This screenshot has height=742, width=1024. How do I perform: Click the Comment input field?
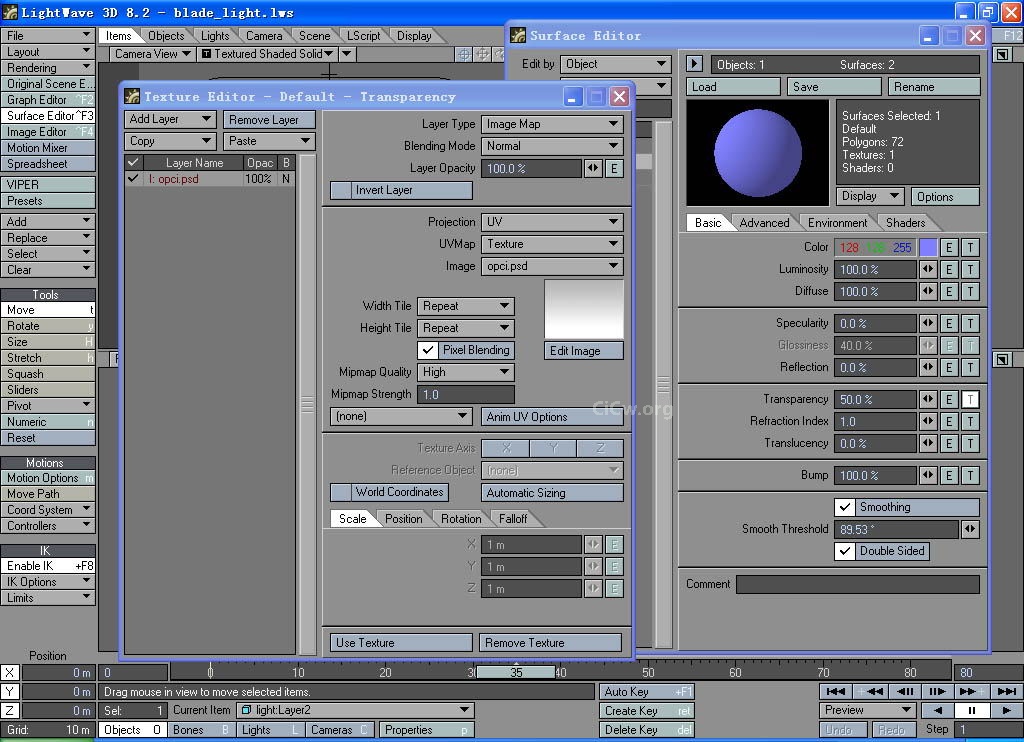(x=857, y=585)
